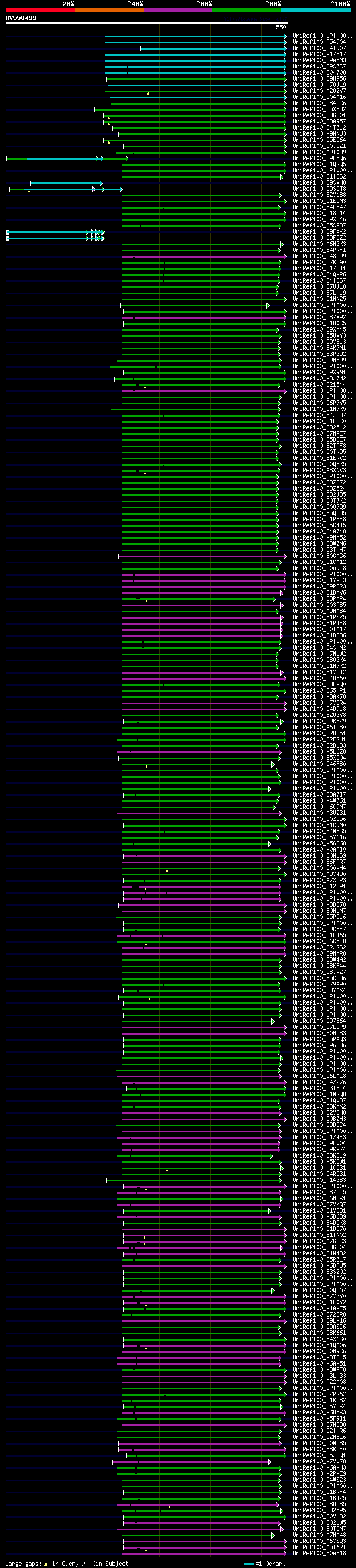Select label UniRef100_Q9SIT8
This screenshot has width=356, height=1568.
click(319, 189)
